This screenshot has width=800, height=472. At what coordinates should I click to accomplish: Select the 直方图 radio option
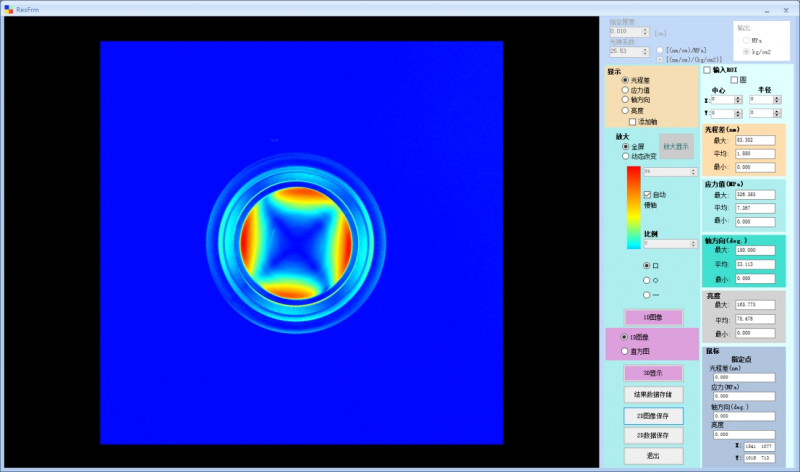click(x=625, y=351)
